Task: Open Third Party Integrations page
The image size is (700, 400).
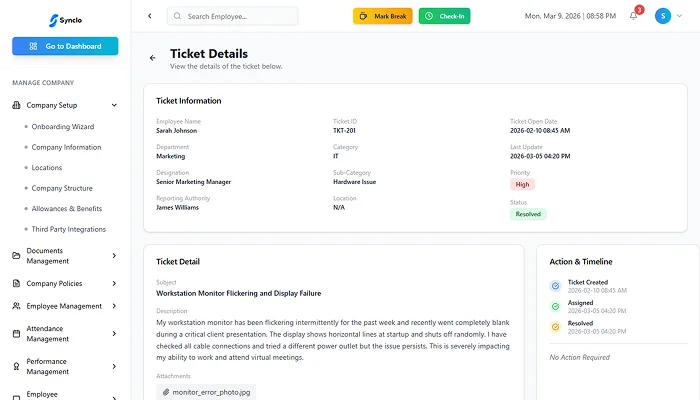Action: click(x=69, y=229)
